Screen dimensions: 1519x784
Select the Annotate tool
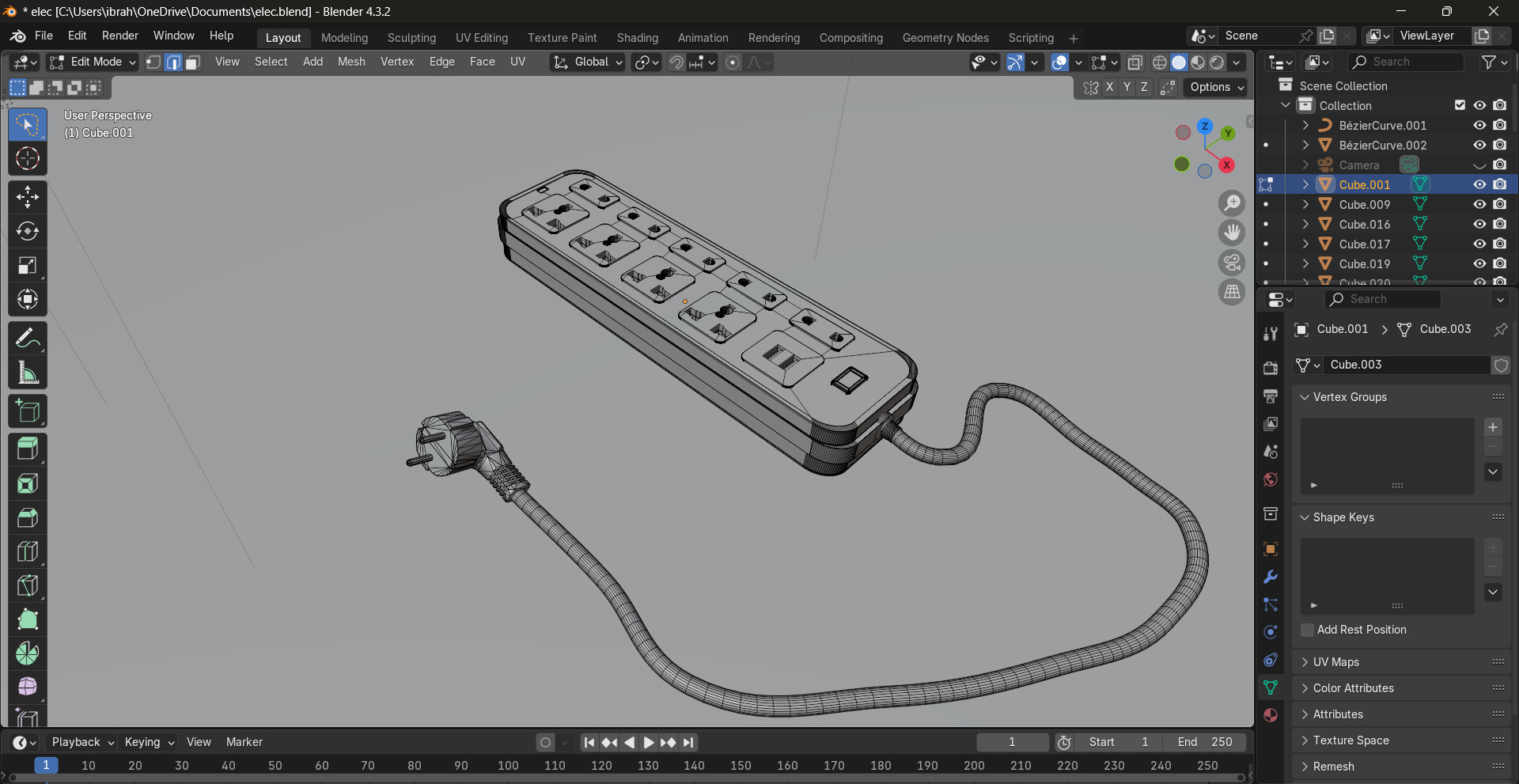[28, 339]
